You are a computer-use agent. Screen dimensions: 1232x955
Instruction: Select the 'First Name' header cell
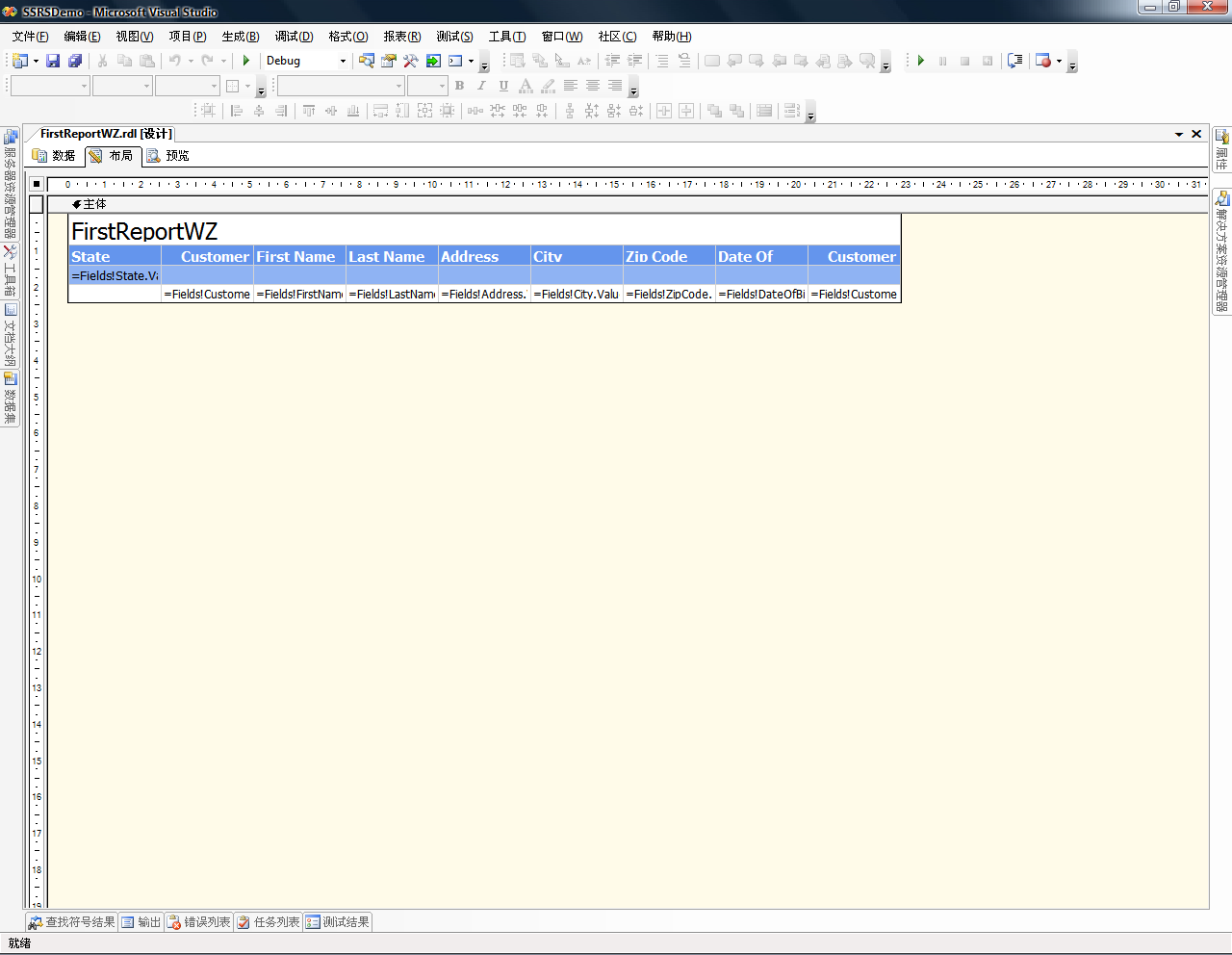pos(299,256)
